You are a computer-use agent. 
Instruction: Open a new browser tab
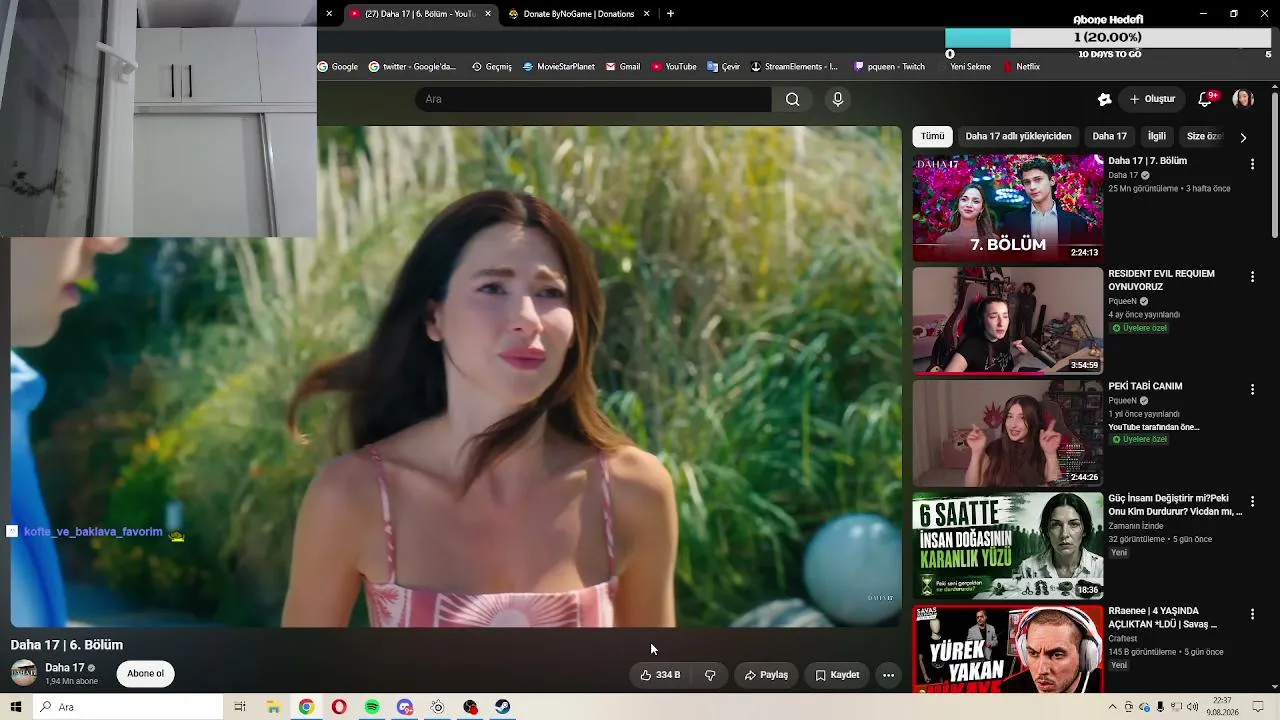pyautogui.click(x=670, y=14)
